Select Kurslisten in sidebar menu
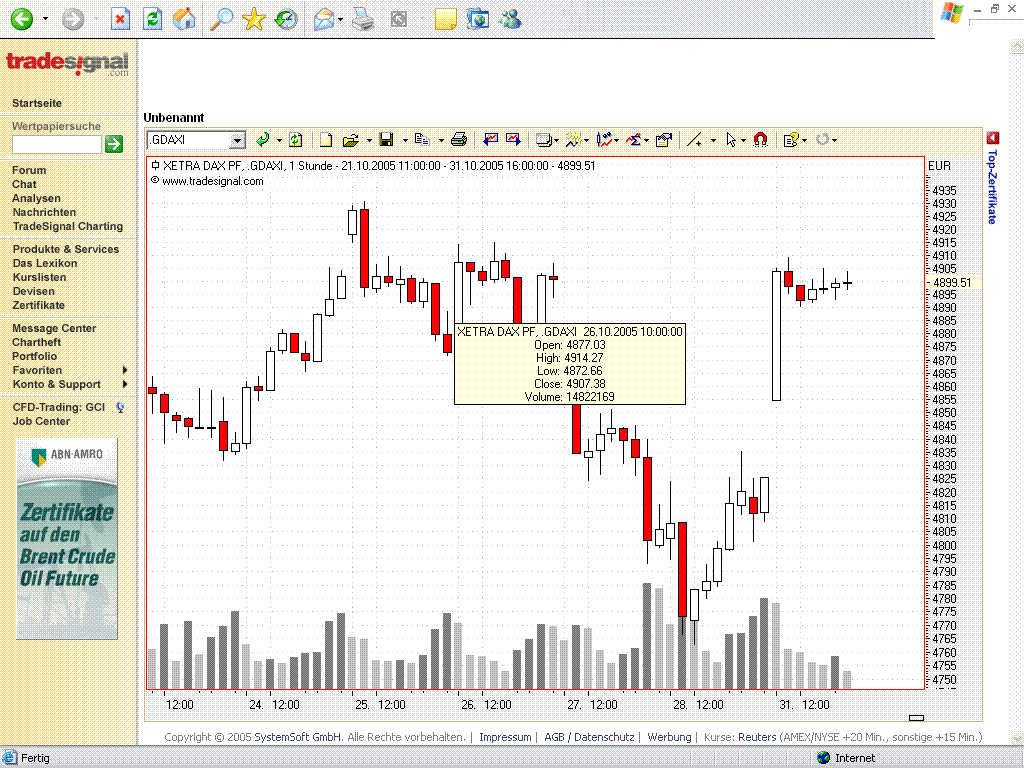Image resolution: width=1024 pixels, height=768 pixels. click(39, 277)
